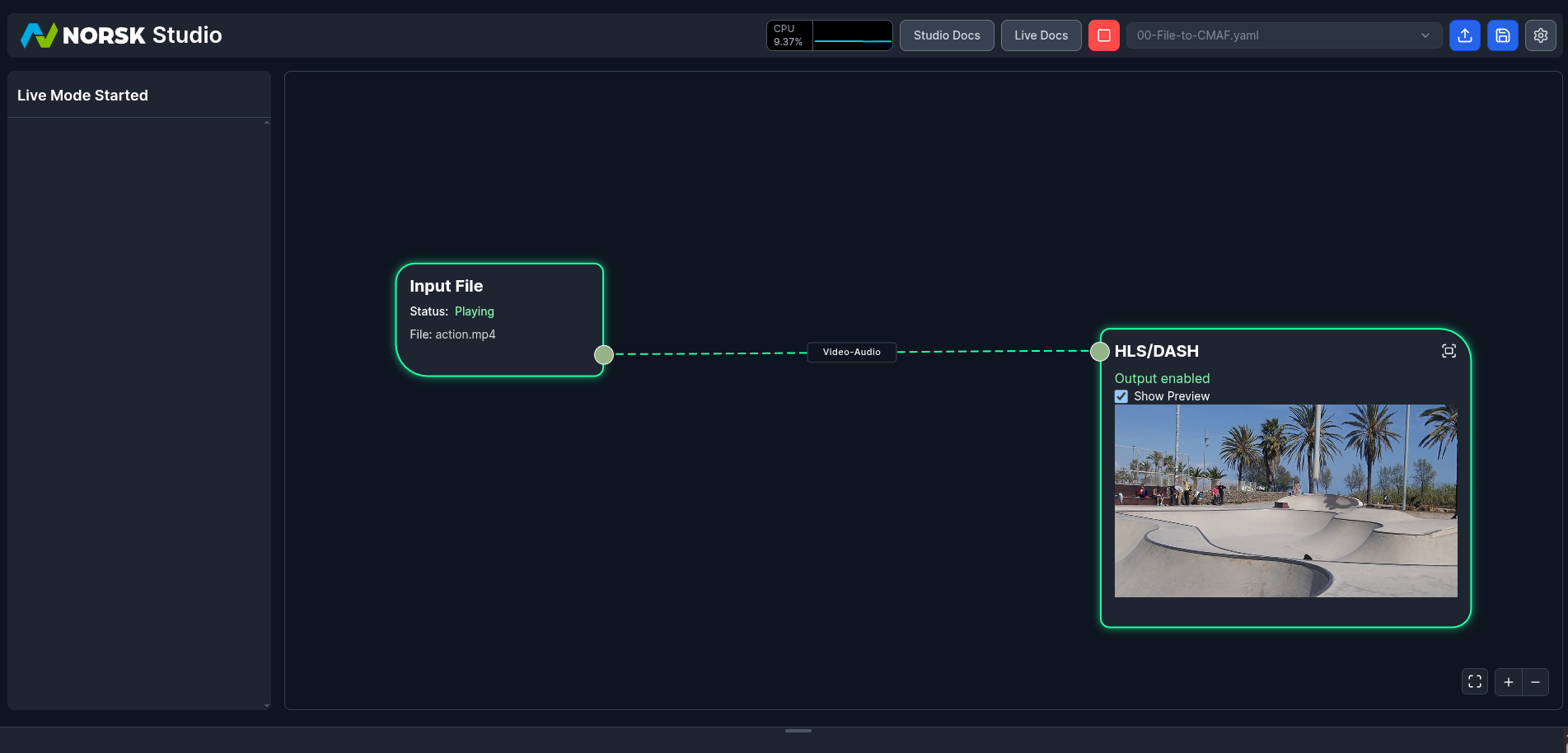Screen dimensions: 1568x753
Task: Open the Live Docs page
Action: [1041, 35]
